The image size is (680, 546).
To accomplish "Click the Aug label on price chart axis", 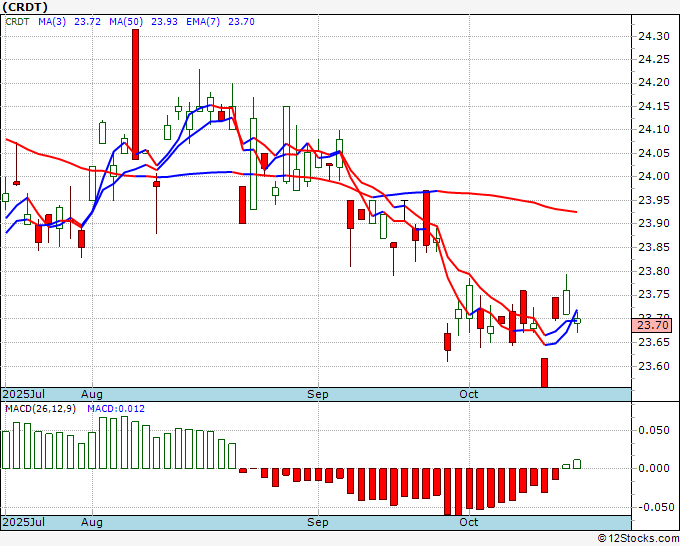I will point(92,394).
